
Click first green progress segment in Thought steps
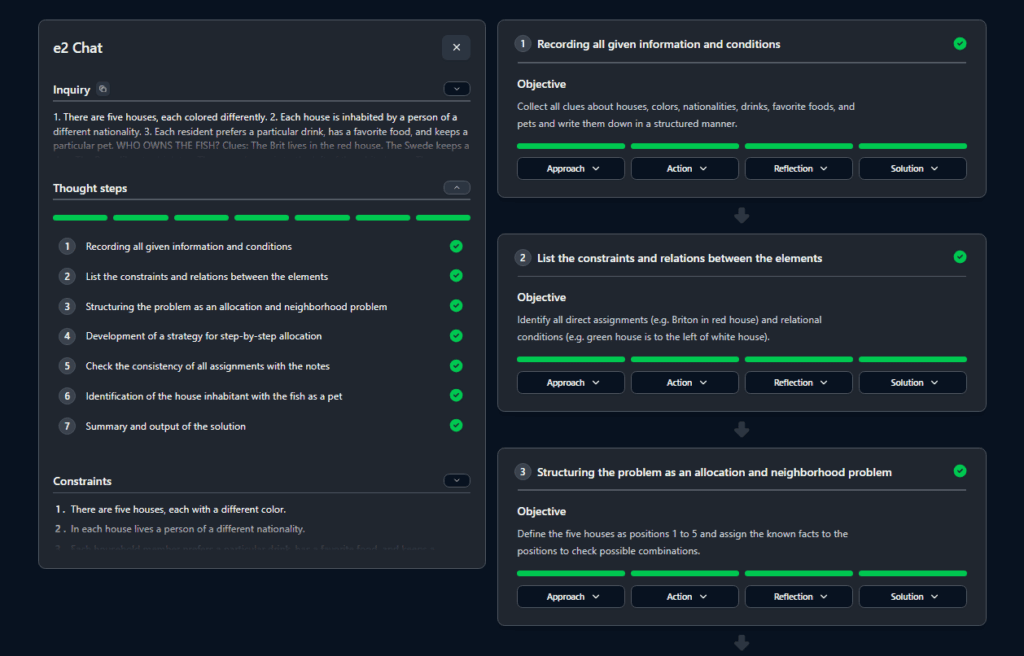point(80,217)
